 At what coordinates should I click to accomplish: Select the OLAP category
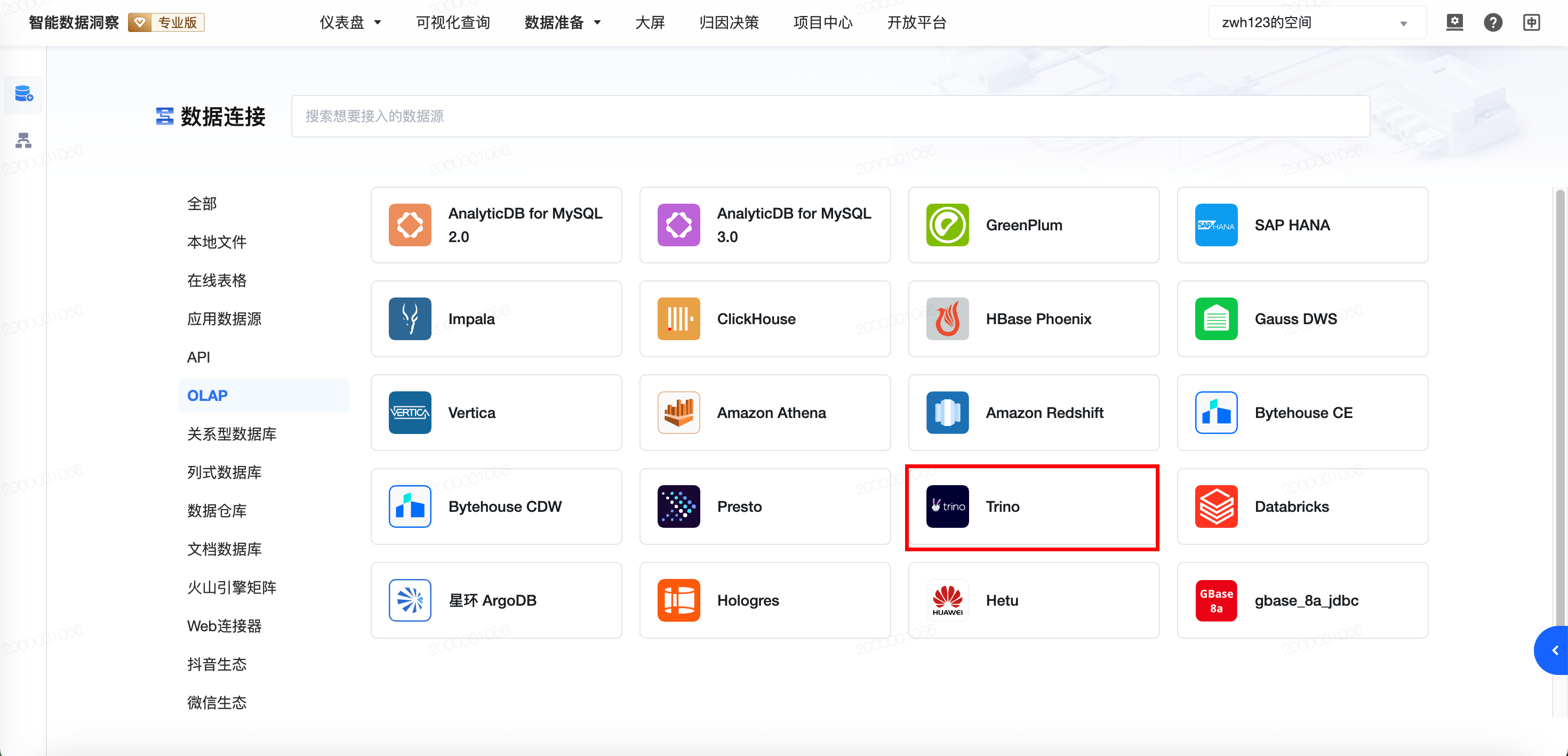pos(263,396)
